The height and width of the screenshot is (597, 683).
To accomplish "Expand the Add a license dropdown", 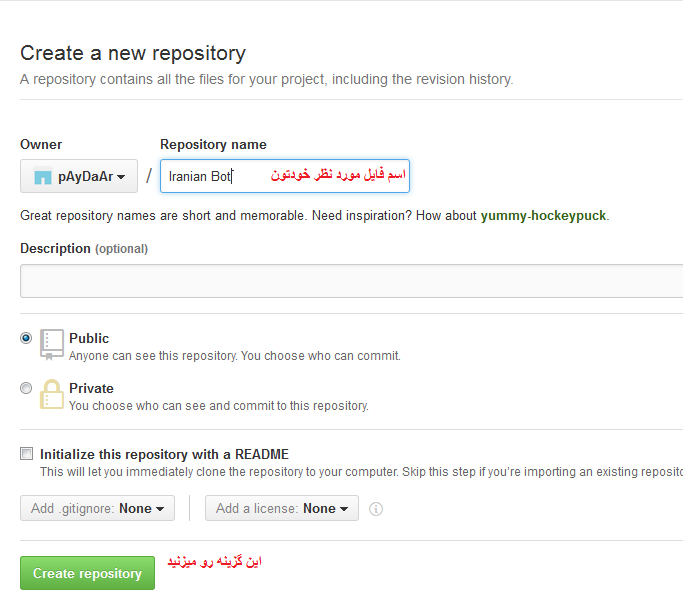I will coord(282,509).
